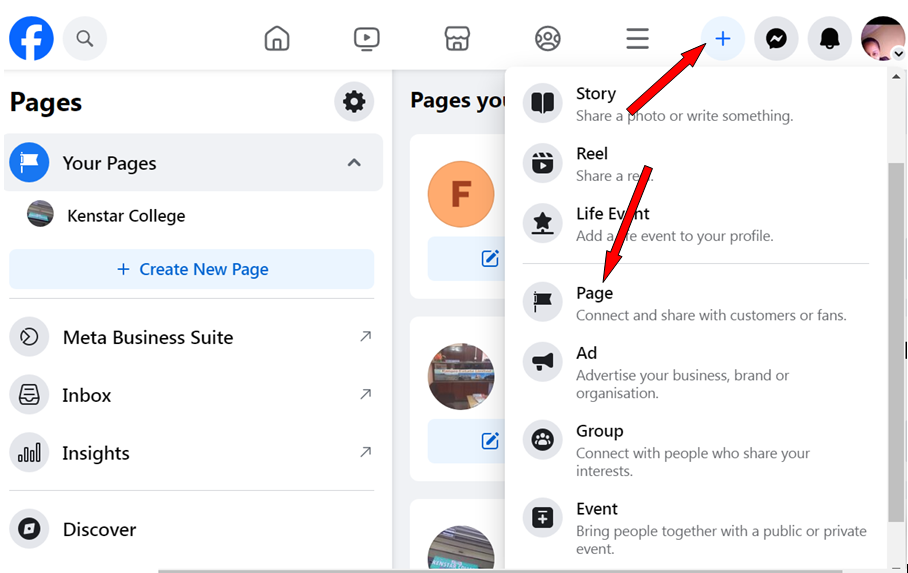
Task: Open the notifications bell
Action: [829, 39]
